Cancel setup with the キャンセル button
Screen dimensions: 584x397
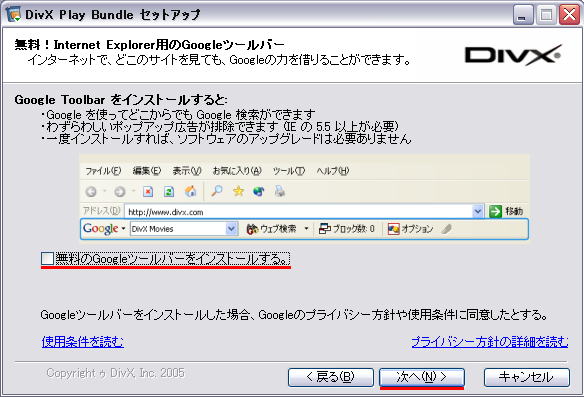pos(527,377)
